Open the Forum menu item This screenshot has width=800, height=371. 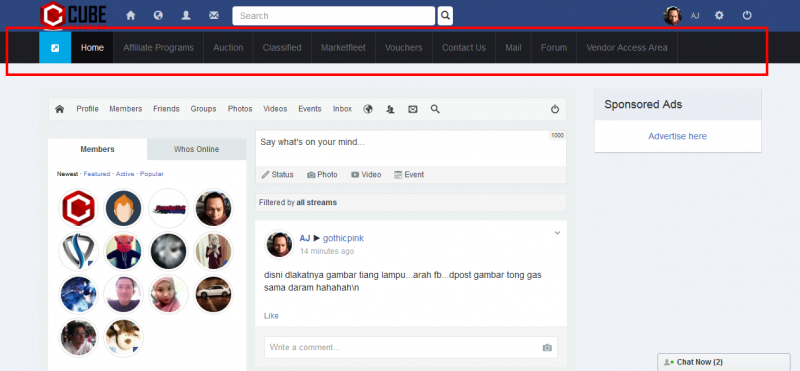click(554, 47)
